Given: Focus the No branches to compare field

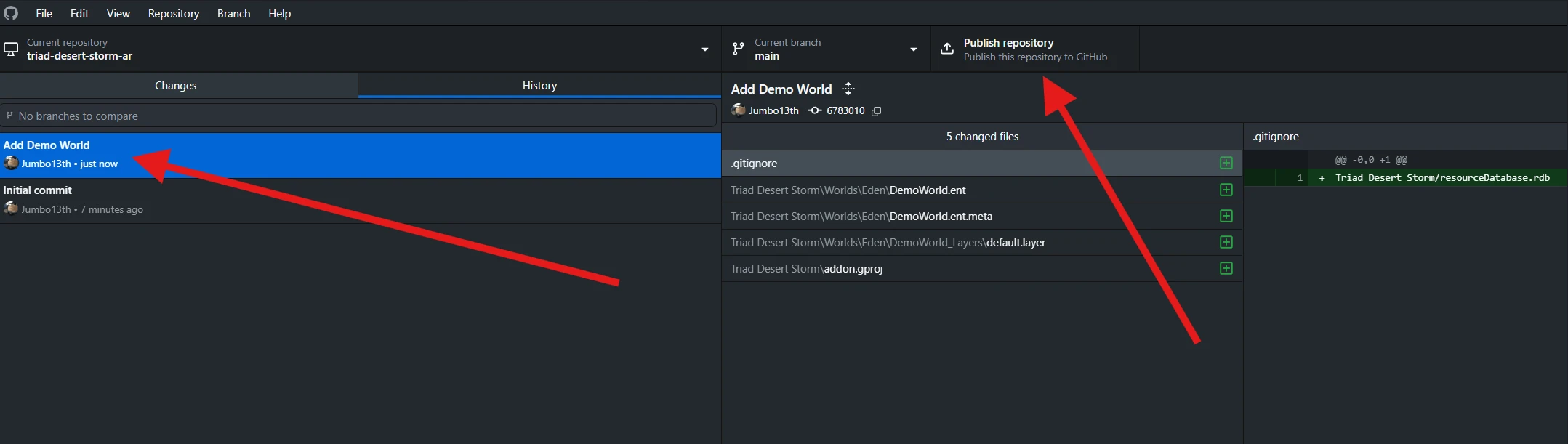Looking at the screenshot, I should 358,116.
